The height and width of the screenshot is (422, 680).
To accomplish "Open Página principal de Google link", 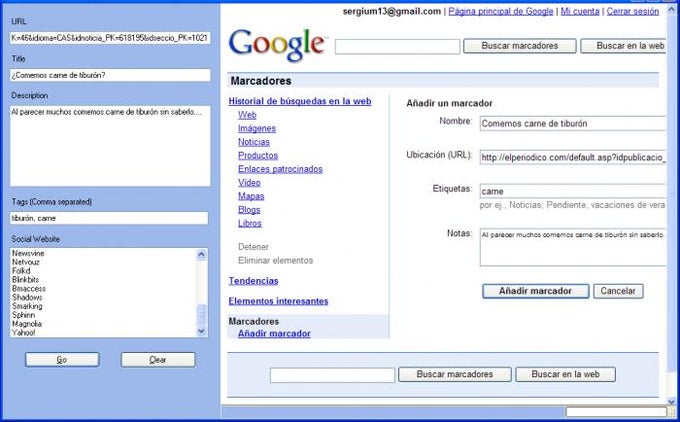I will pyautogui.click(x=500, y=12).
